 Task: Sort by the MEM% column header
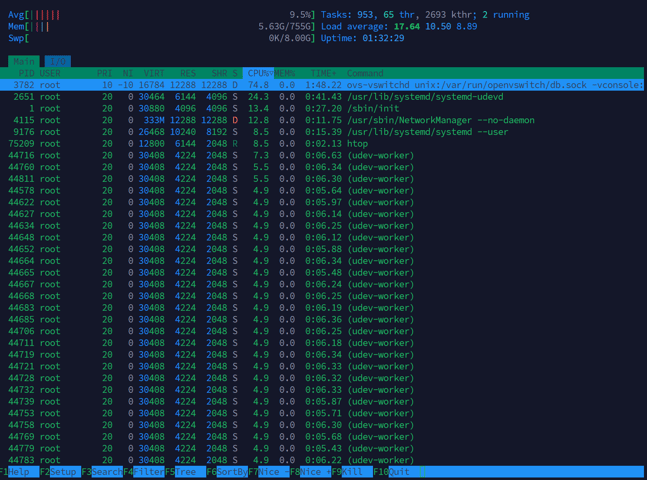284,73
